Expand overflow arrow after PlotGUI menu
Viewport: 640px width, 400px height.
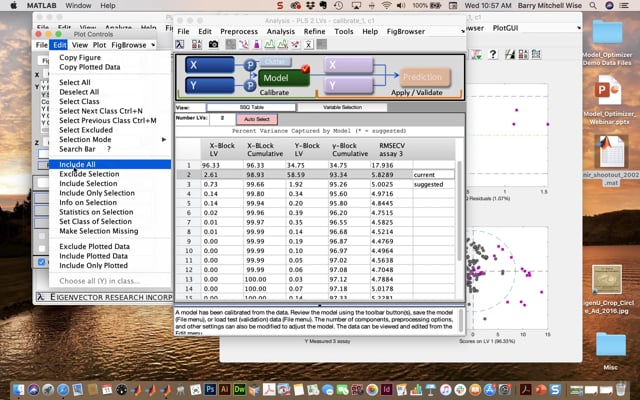click(x=579, y=28)
